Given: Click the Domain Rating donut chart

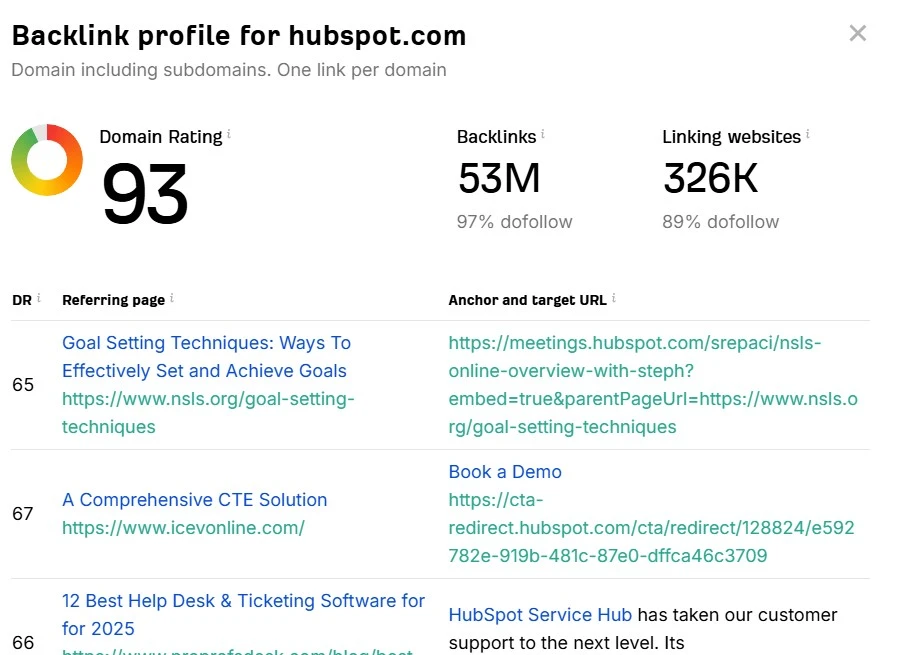Looking at the screenshot, I should tap(46, 160).
